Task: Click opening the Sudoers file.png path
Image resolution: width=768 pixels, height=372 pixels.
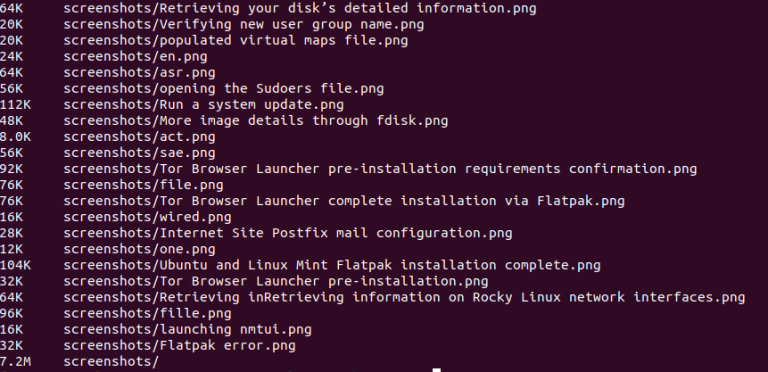Action: [x=223, y=89]
